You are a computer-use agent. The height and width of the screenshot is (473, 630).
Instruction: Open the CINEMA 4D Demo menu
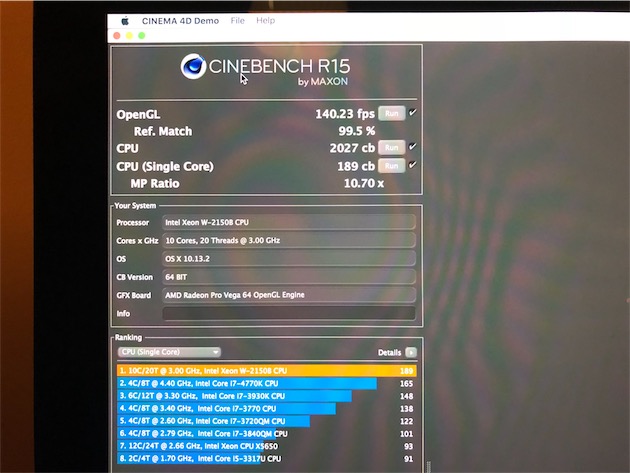click(x=180, y=21)
